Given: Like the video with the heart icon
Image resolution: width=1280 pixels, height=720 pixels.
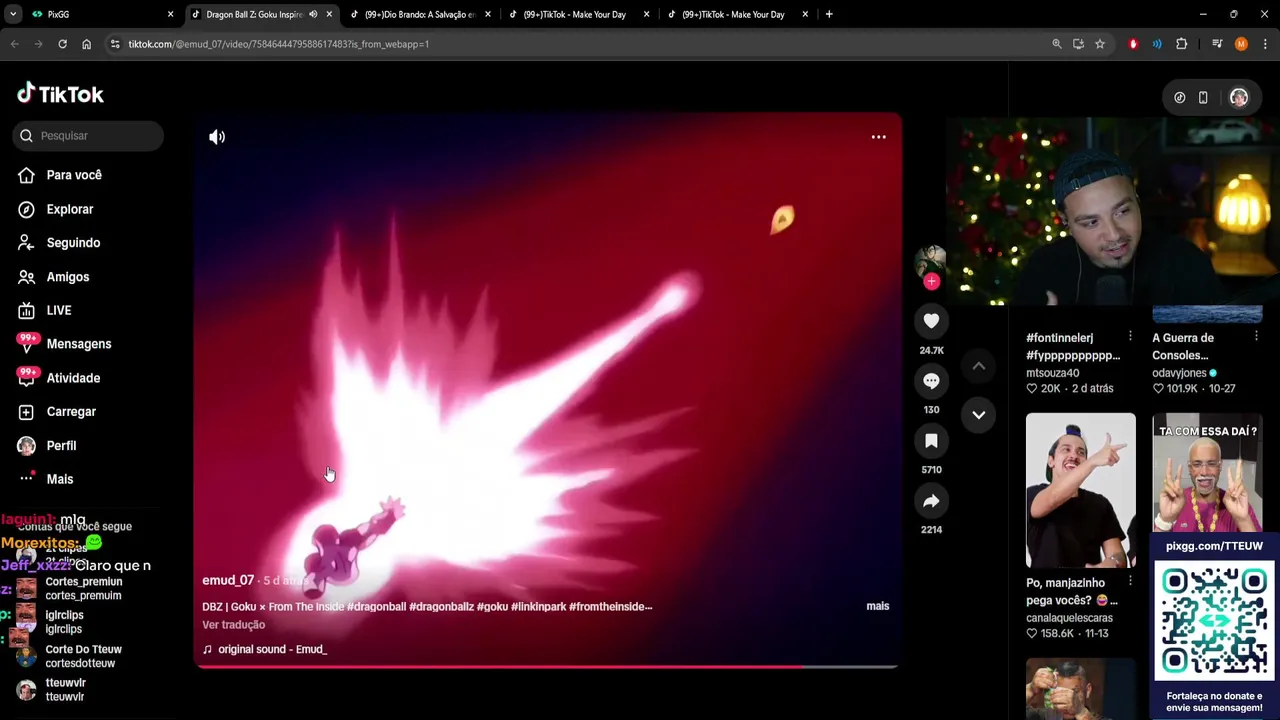Looking at the screenshot, I should [x=931, y=321].
